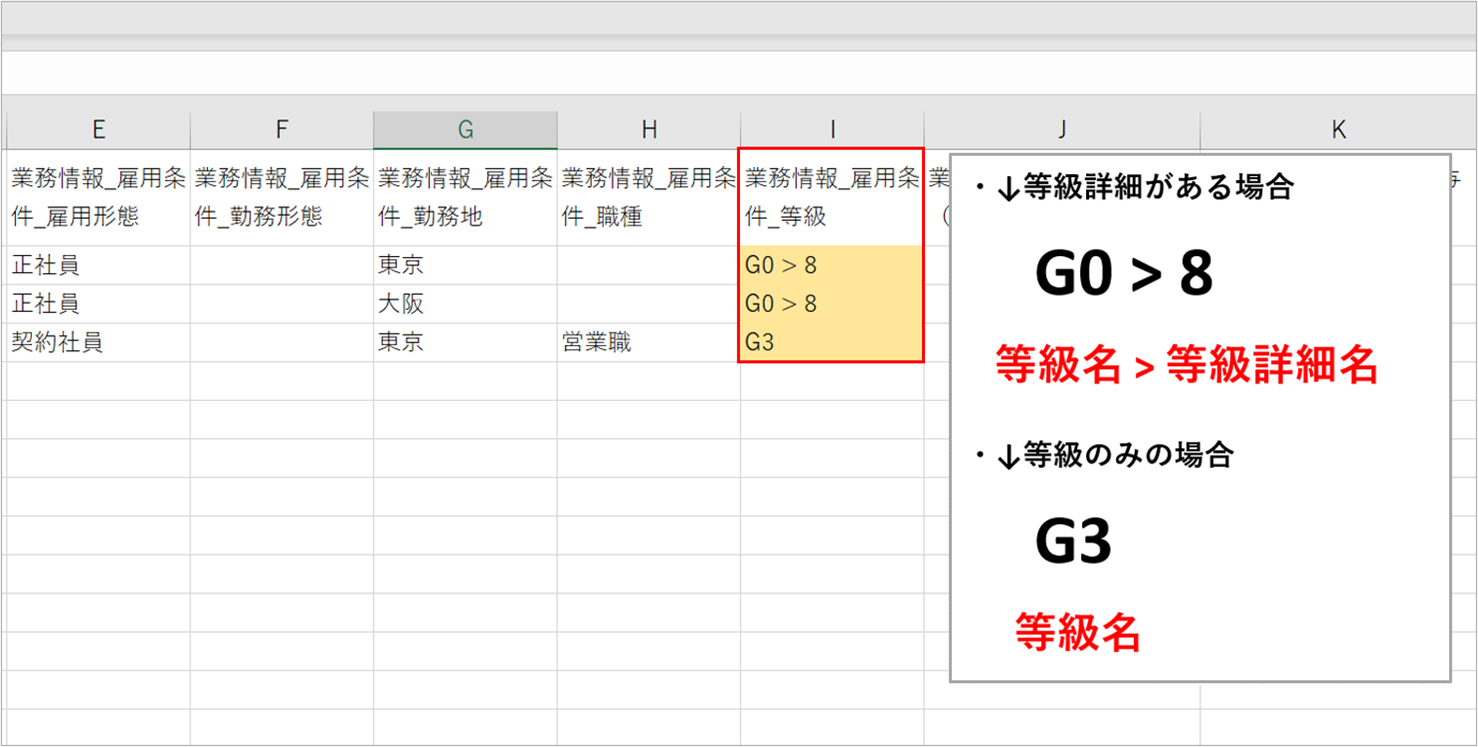Select the 雇用形態 header cell
Image resolution: width=1478 pixels, height=747 pixels.
pos(98,197)
